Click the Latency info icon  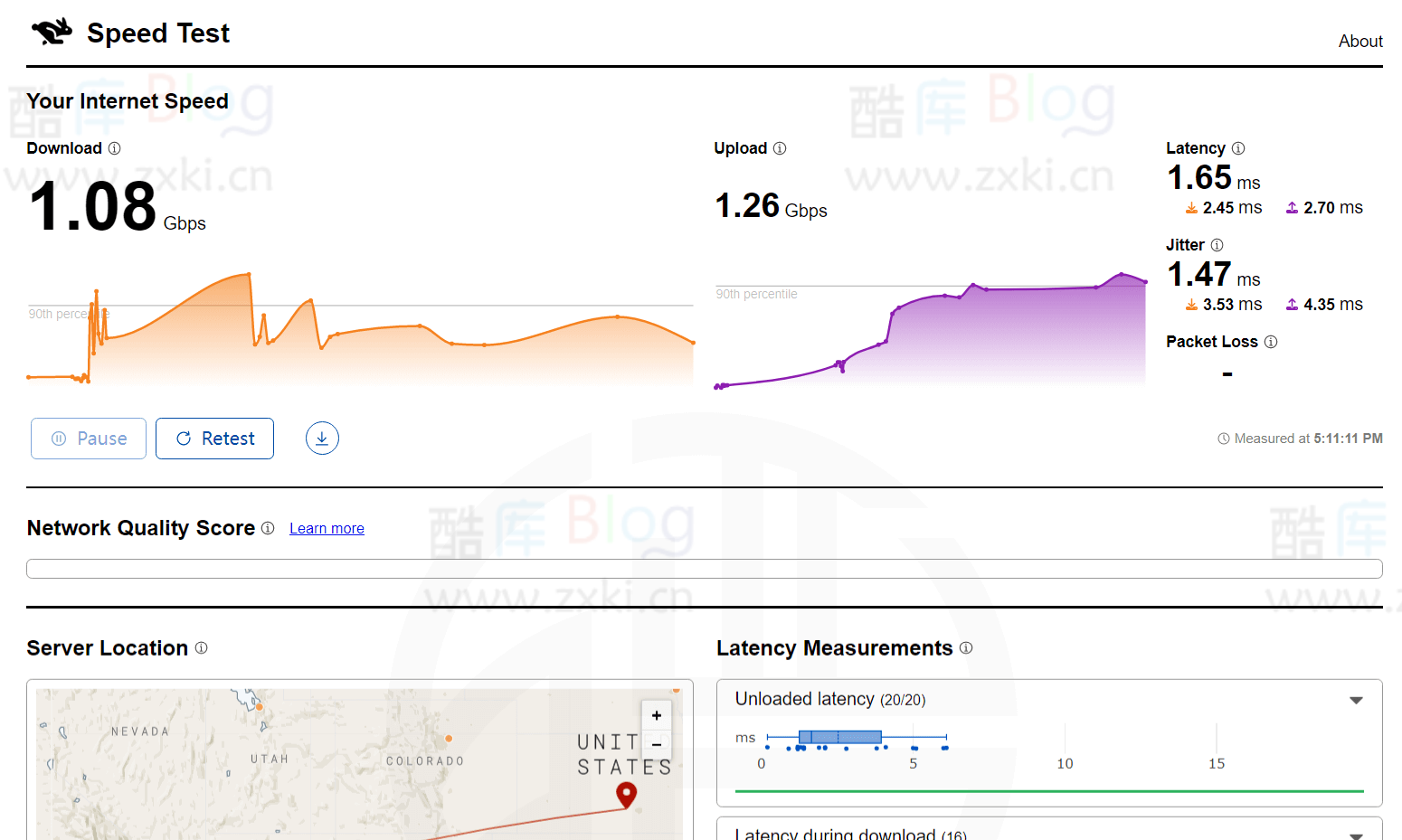[1238, 147]
